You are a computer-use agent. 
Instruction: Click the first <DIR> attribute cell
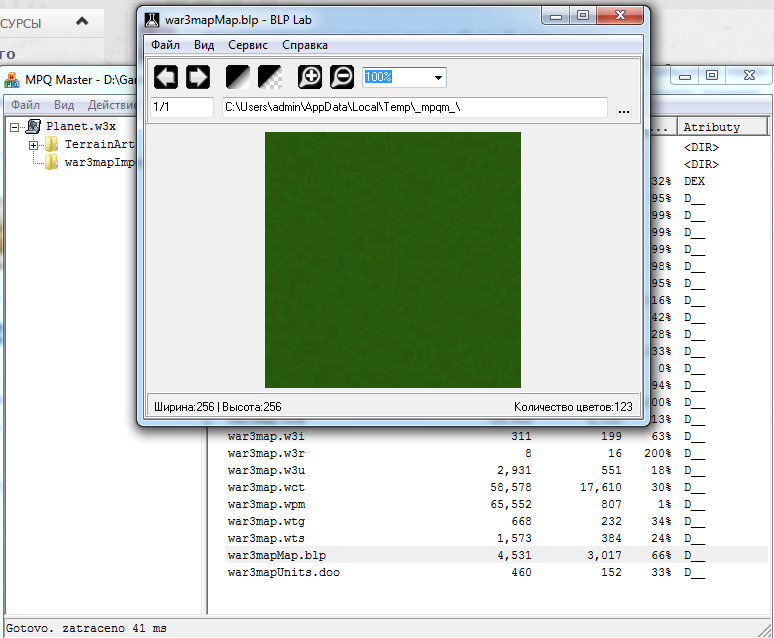pos(701,147)
